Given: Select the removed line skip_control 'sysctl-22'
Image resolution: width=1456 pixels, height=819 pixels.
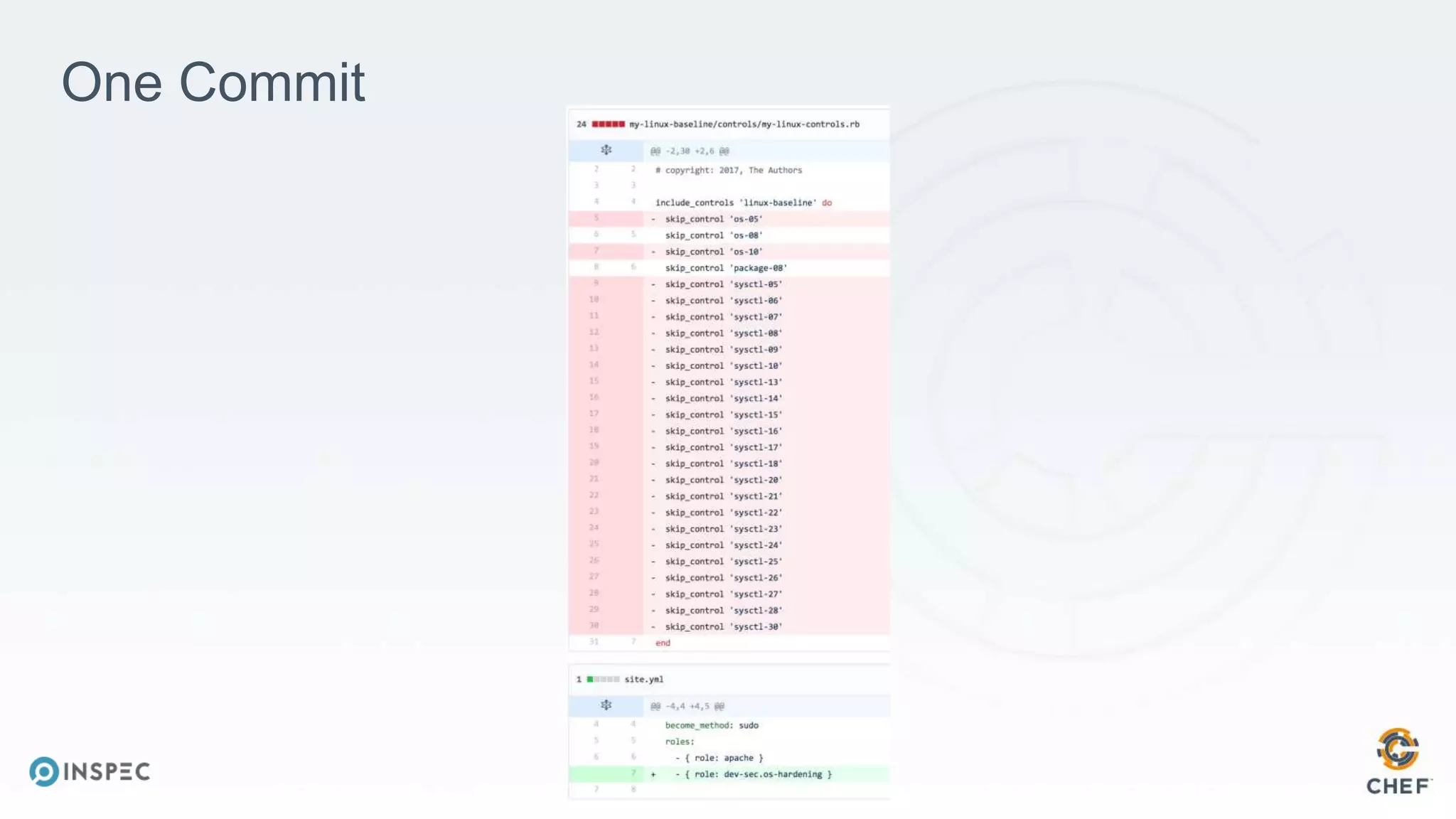Looking at the screenshot, I should [729, 513].
